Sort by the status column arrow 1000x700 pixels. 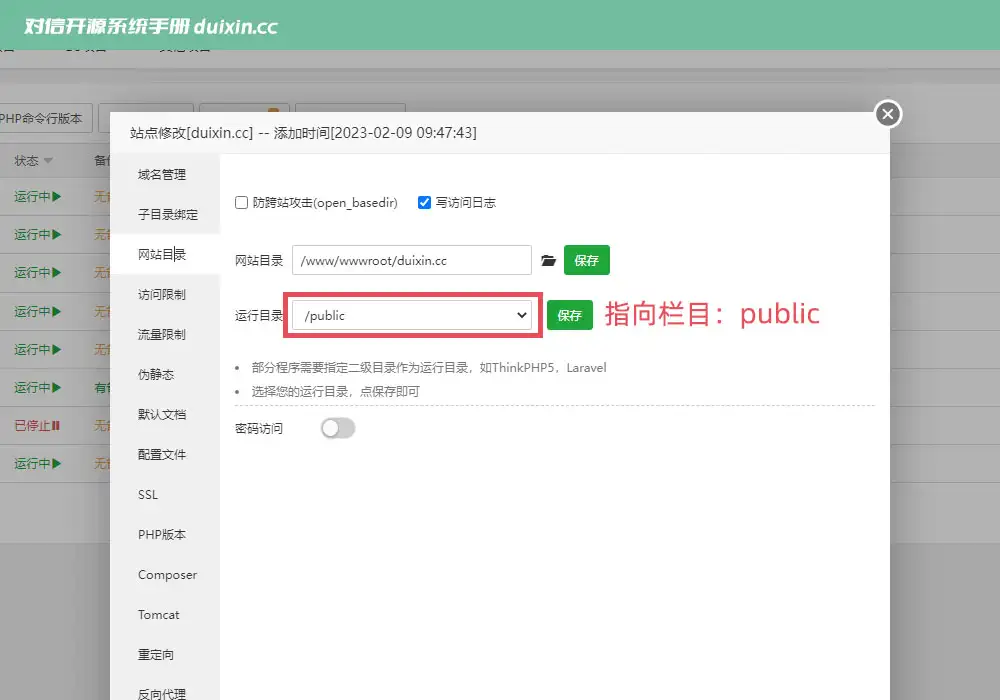pyautogui.click(x=48, y=161)
